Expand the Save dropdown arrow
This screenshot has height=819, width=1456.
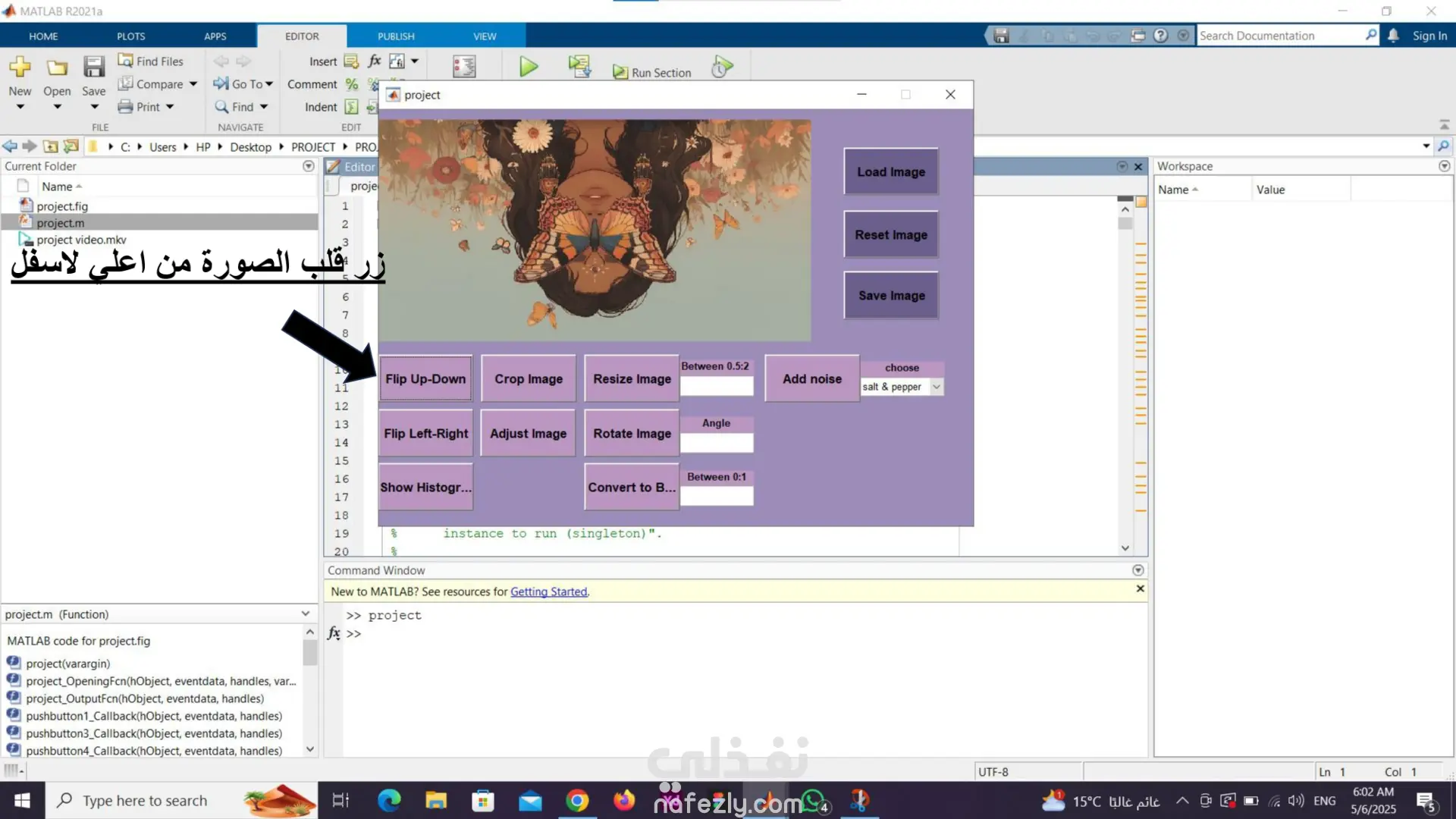[94, 107]
